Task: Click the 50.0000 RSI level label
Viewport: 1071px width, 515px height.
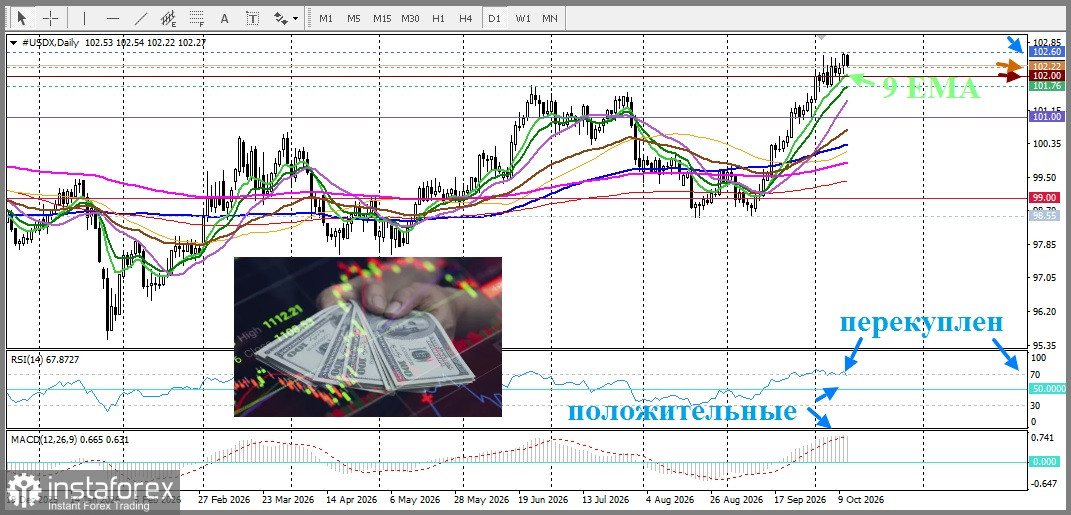Action: point(1048,389)
